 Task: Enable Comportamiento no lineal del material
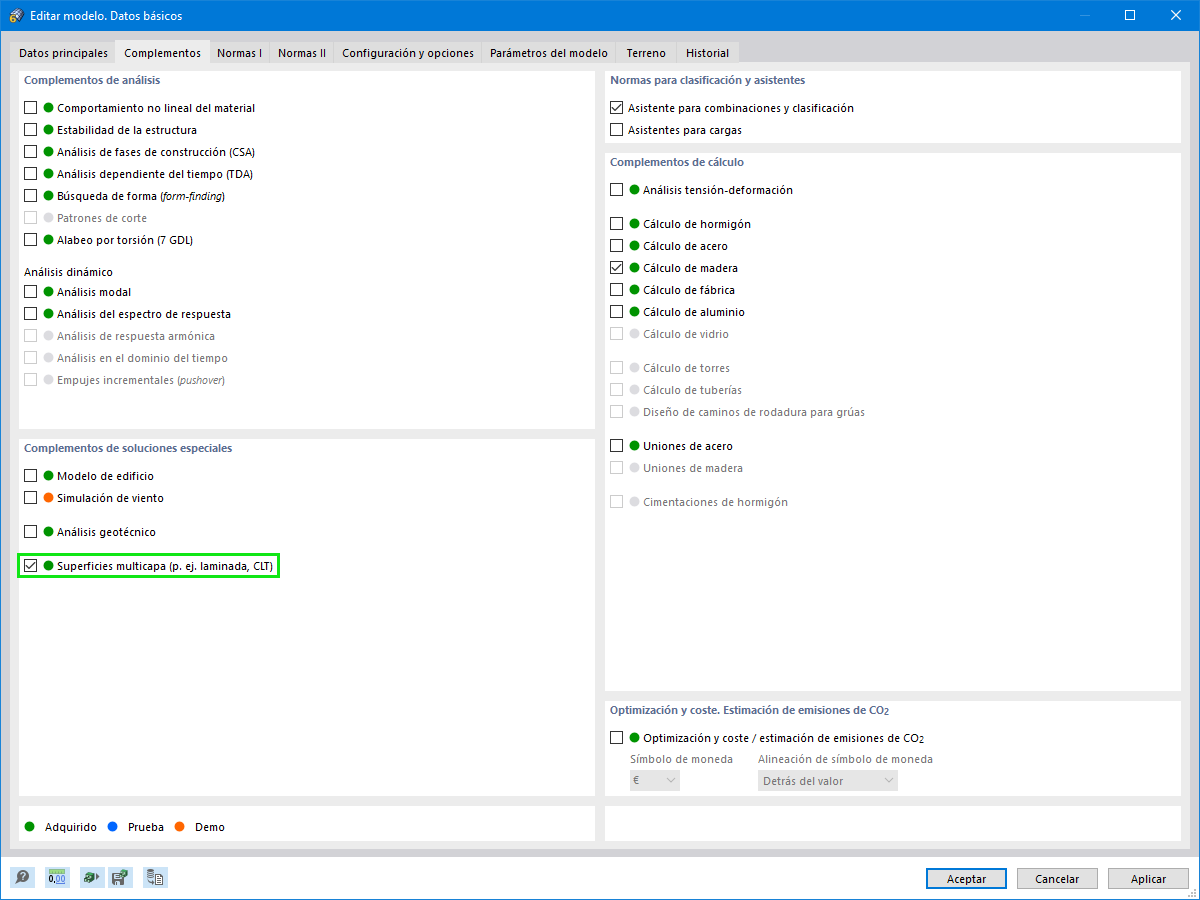[31, 108]
